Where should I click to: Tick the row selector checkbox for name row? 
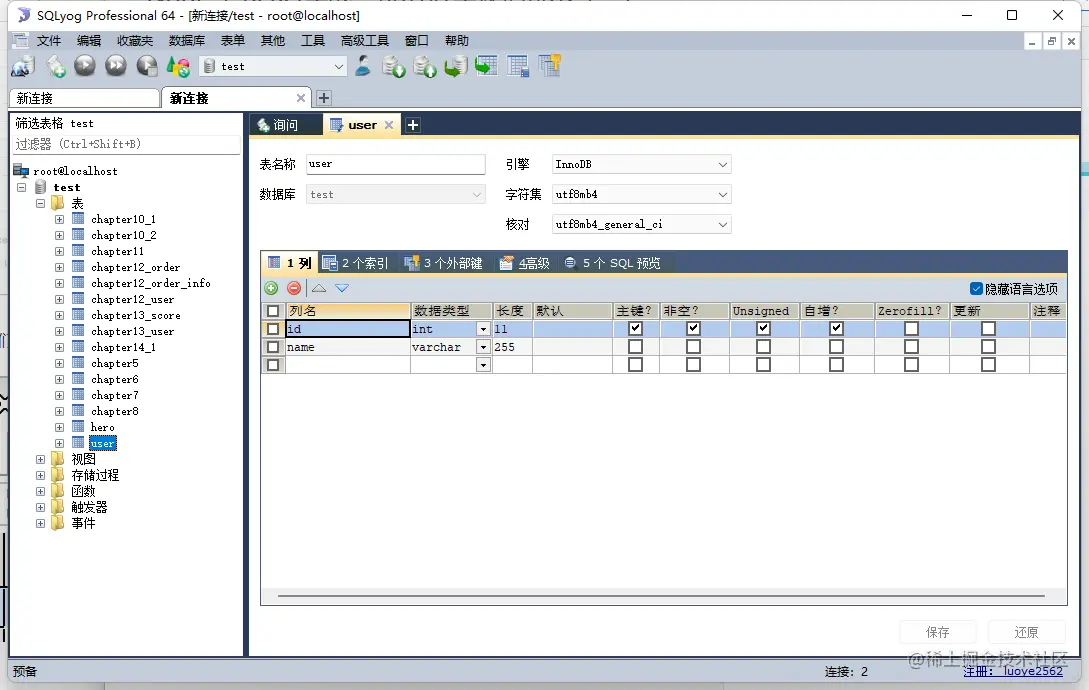[273, 347]
